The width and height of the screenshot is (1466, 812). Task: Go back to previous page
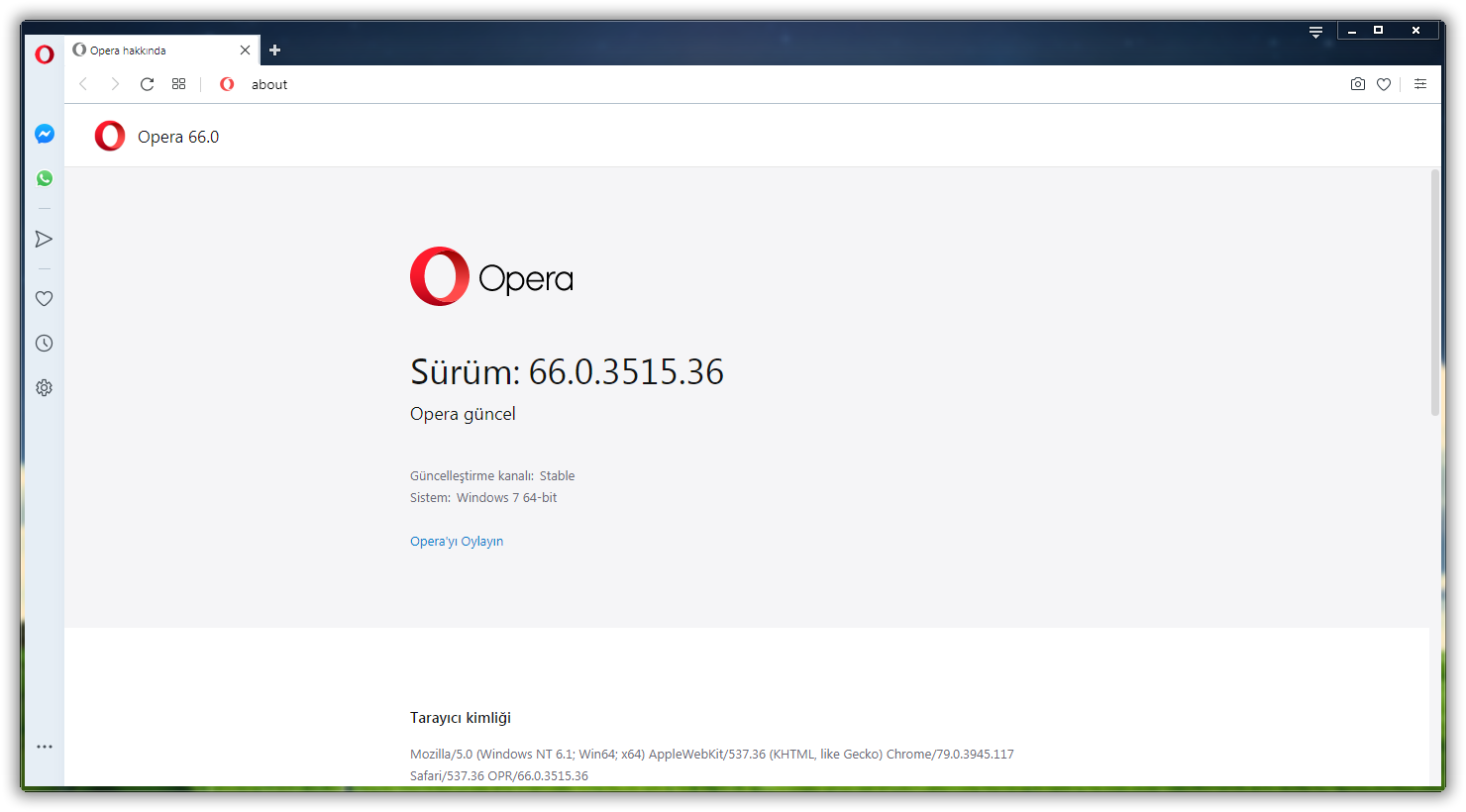(x=83, y=84)
